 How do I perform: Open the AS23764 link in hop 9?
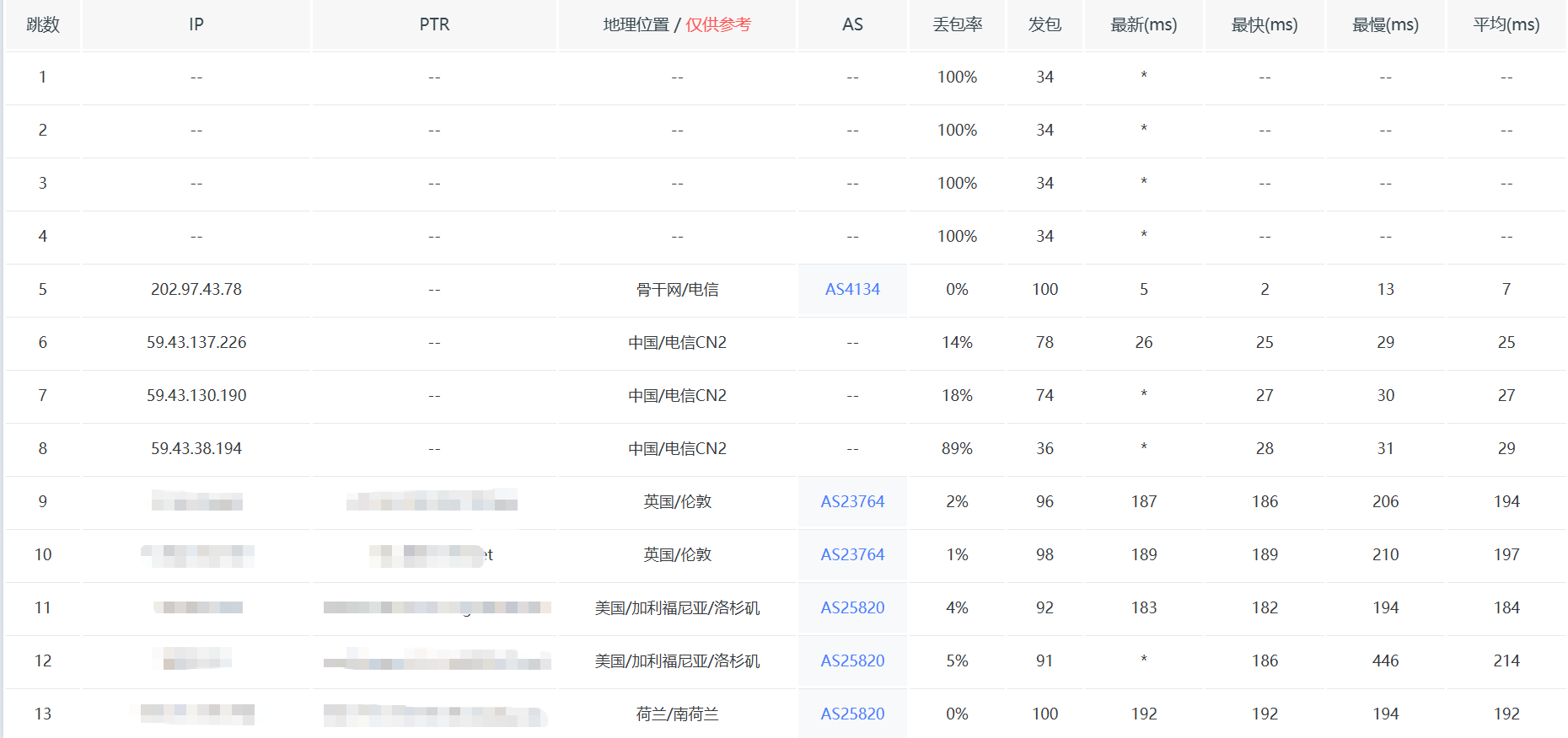click(852, 501)
